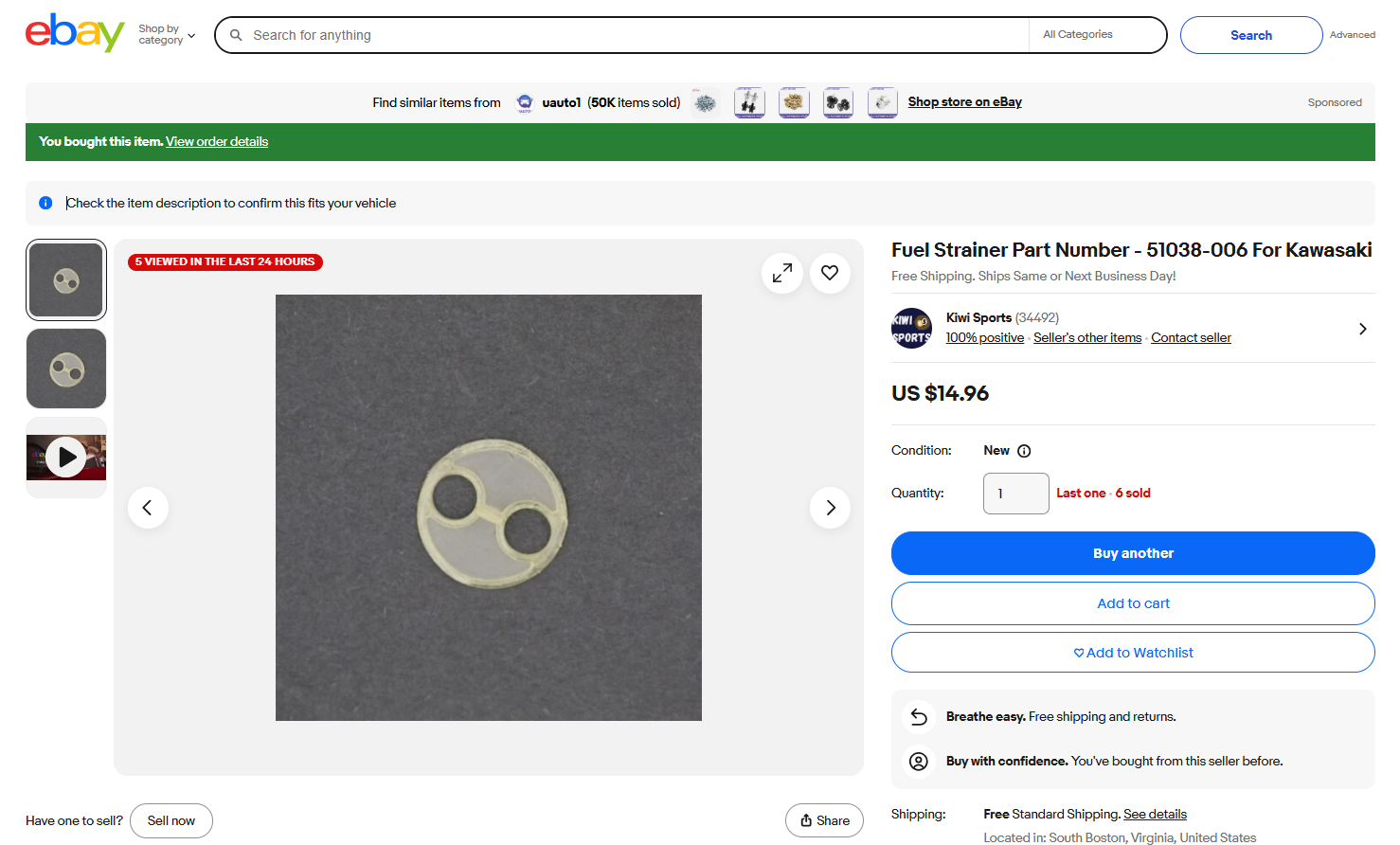The width and height of the screenshot is (1400, 845).
Task: Open View order details link
Action: [x=217, y=142]
